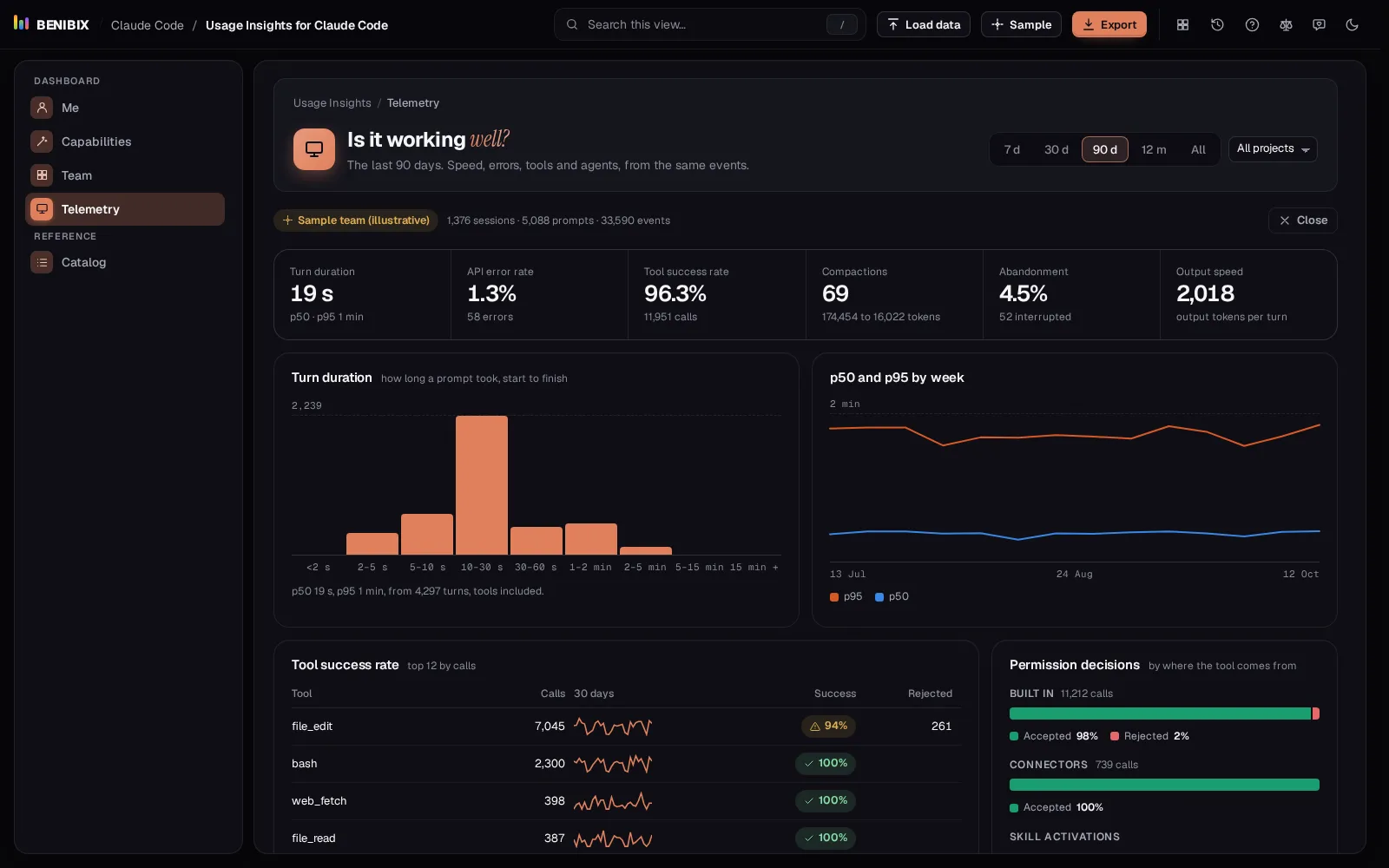Open the All projects dropdown
The image size is (1389, 868).
pyautogui.click(x=1273, y=149)
